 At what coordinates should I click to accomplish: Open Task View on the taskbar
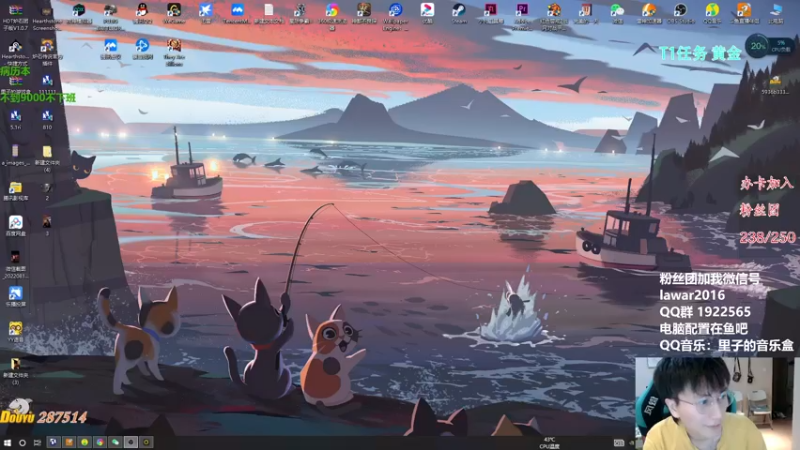[x=37, y=442]
